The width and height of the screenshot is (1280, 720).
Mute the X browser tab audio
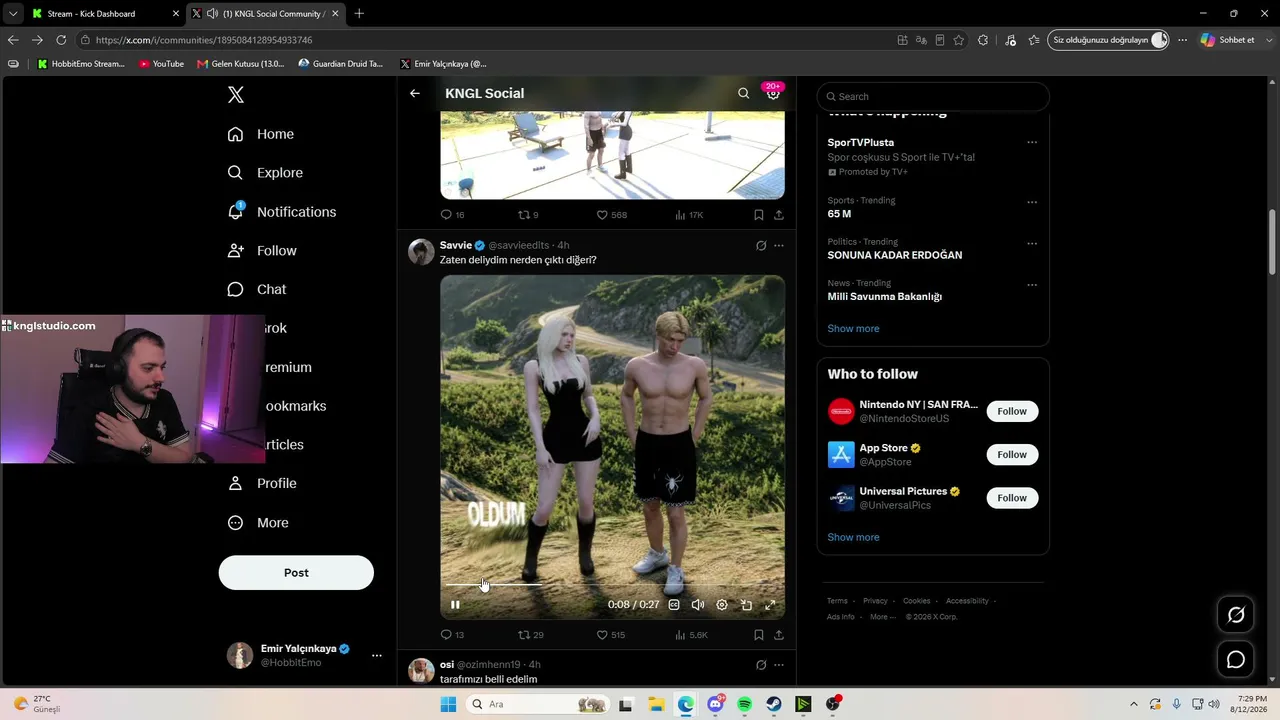[x=212, y=14]
